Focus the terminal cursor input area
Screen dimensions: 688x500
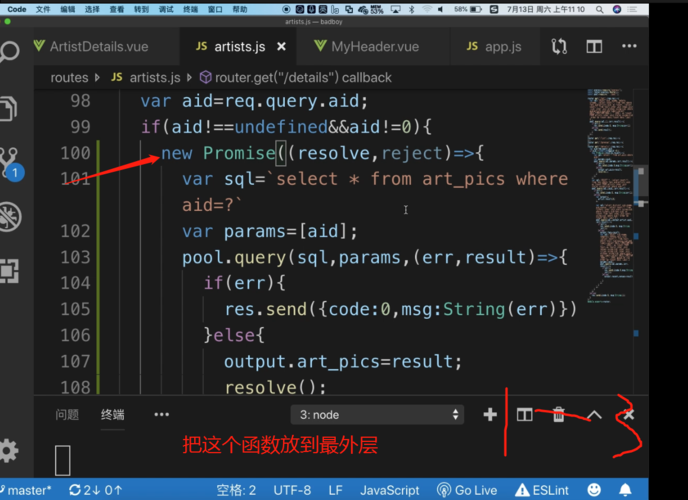pyautogui.click(x=63, y=460)
